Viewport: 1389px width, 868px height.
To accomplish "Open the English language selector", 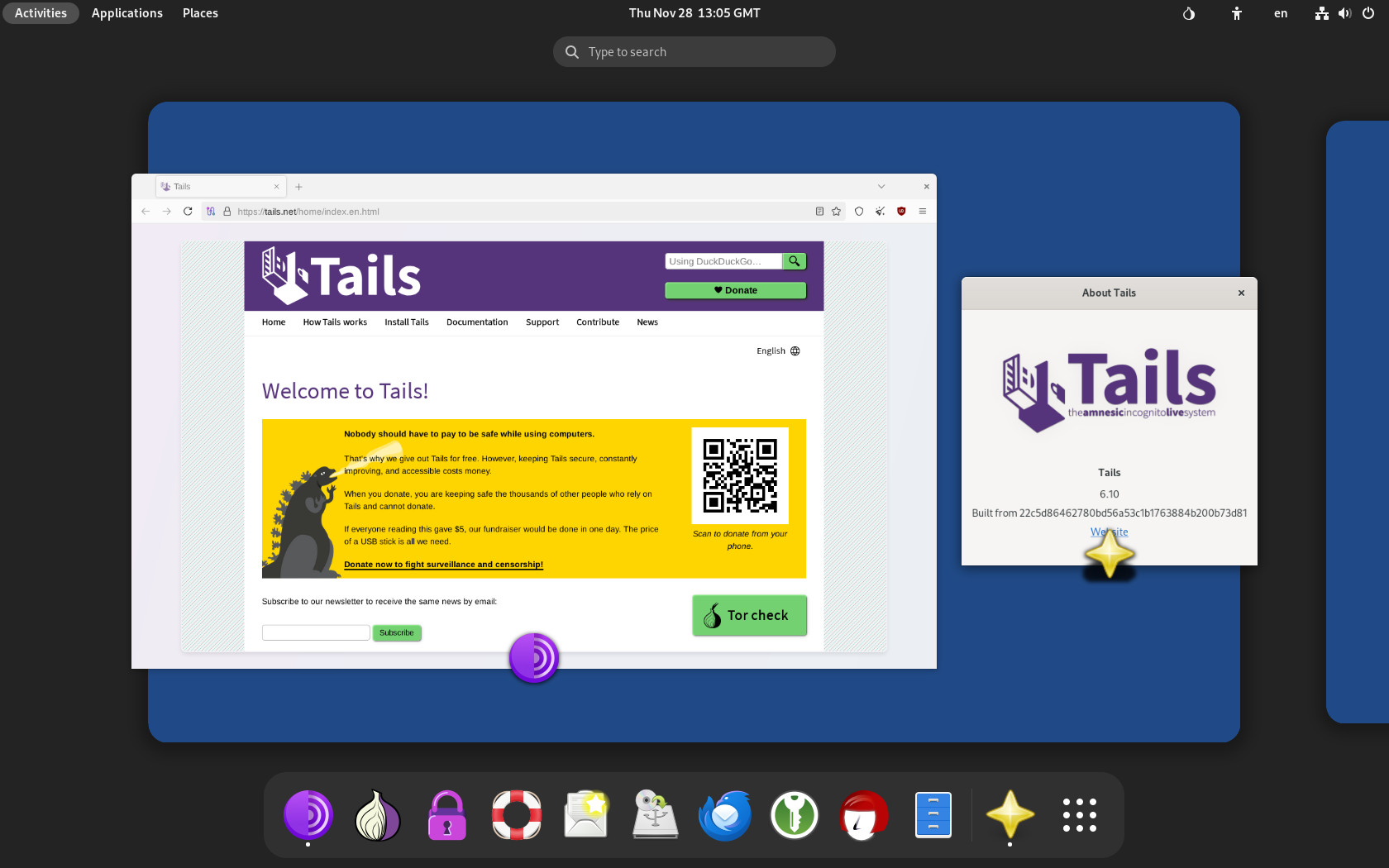I will (778, 351).
